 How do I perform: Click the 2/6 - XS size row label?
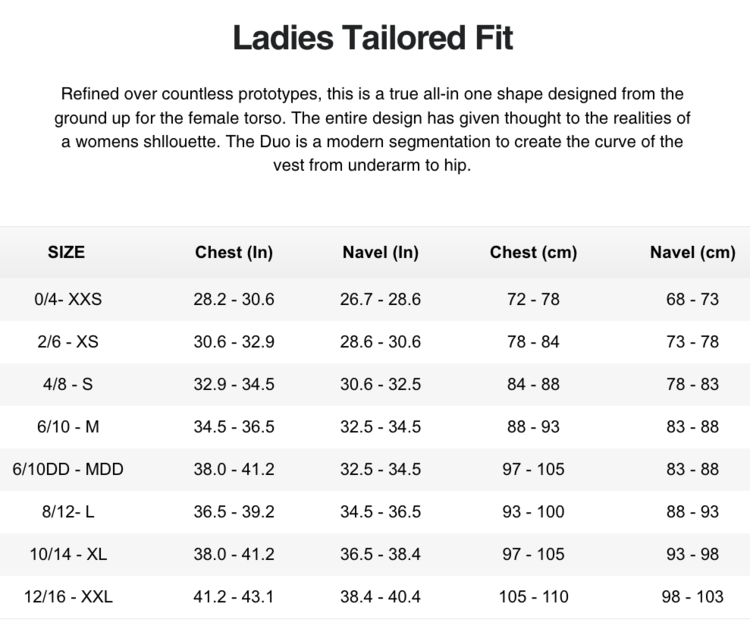pyautogui.click(x=68, y=341)
